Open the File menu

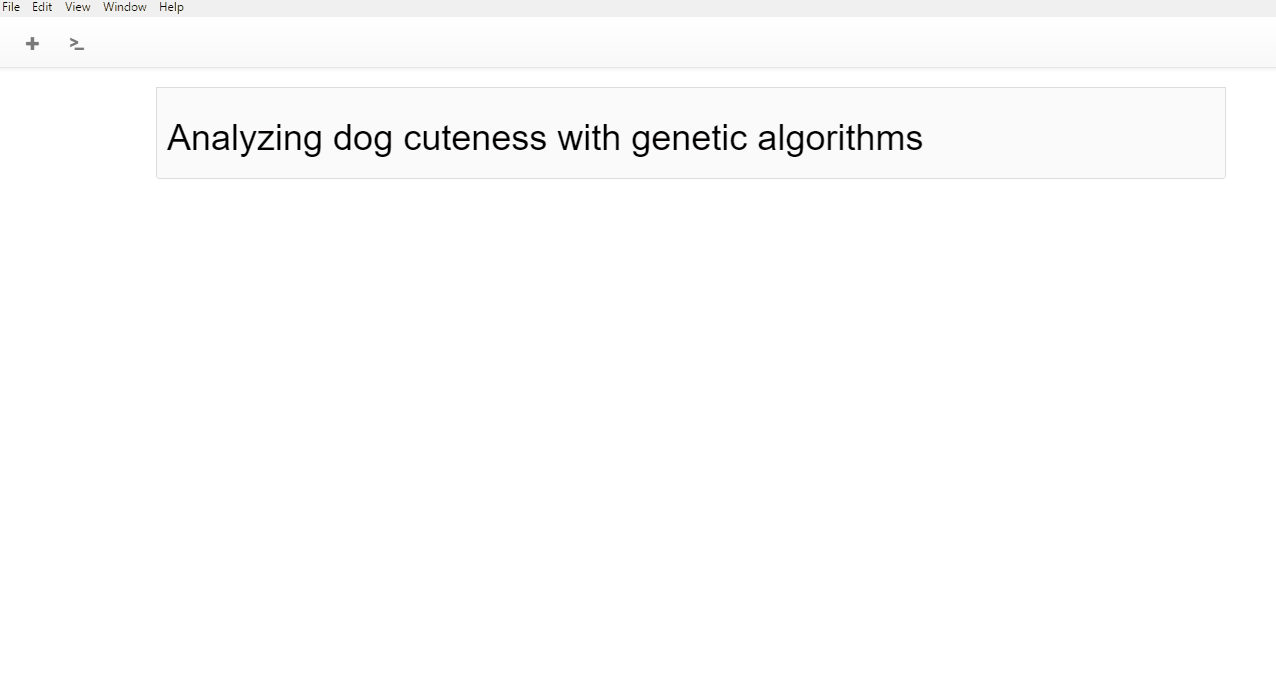click(11, 7)
